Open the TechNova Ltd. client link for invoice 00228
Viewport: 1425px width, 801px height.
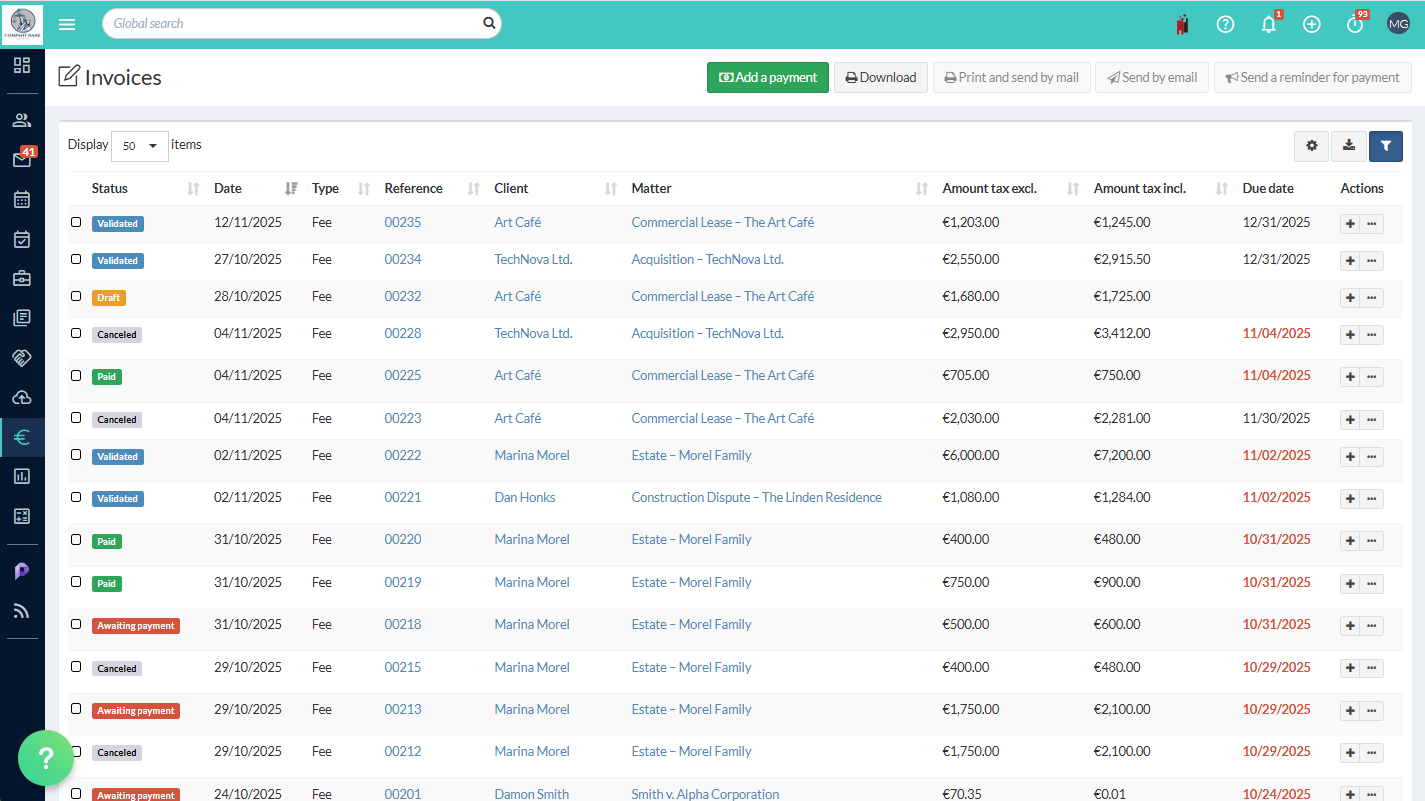(x=533, y=333)
